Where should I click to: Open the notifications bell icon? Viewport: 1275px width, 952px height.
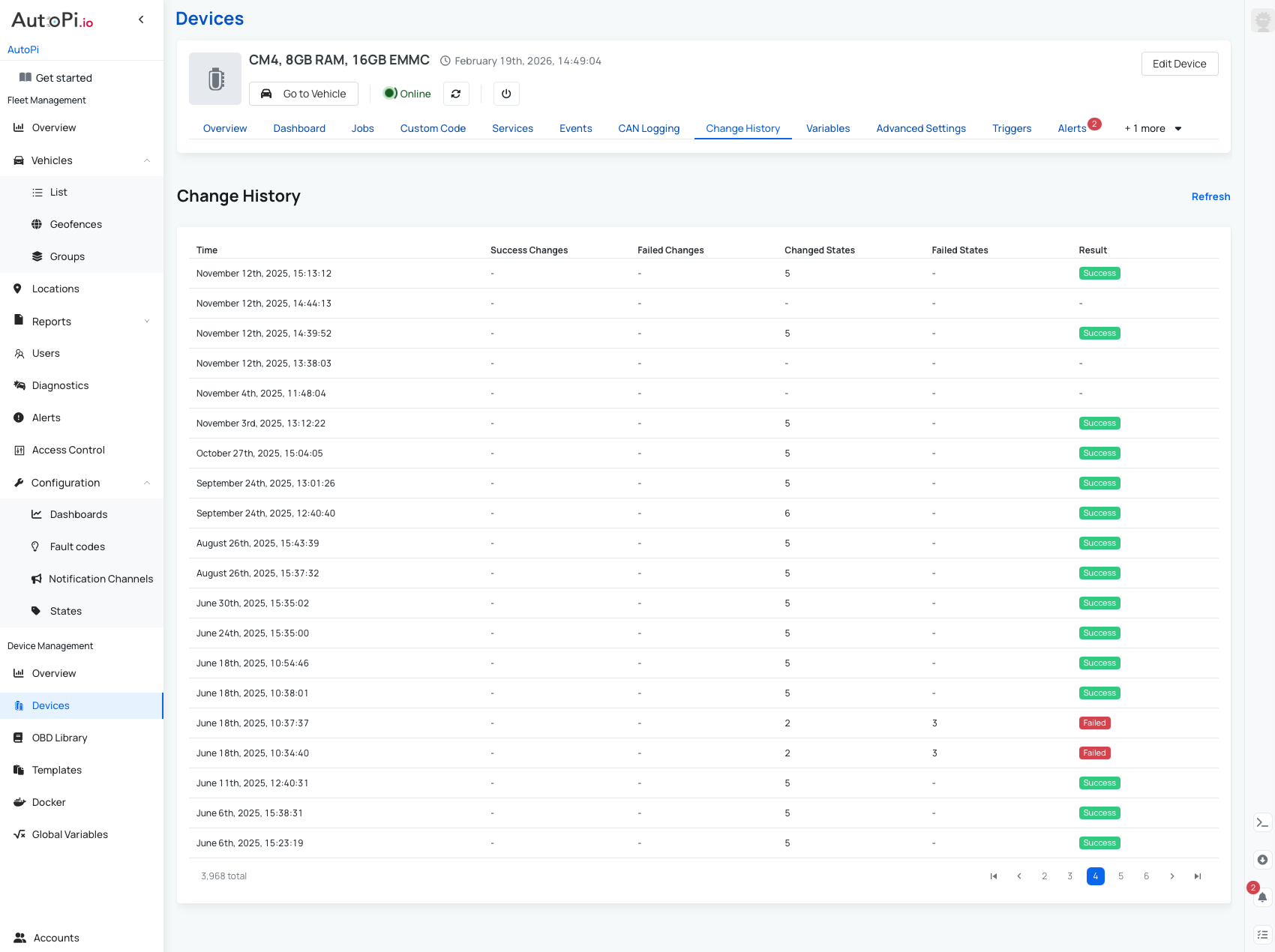[1262, 897]
